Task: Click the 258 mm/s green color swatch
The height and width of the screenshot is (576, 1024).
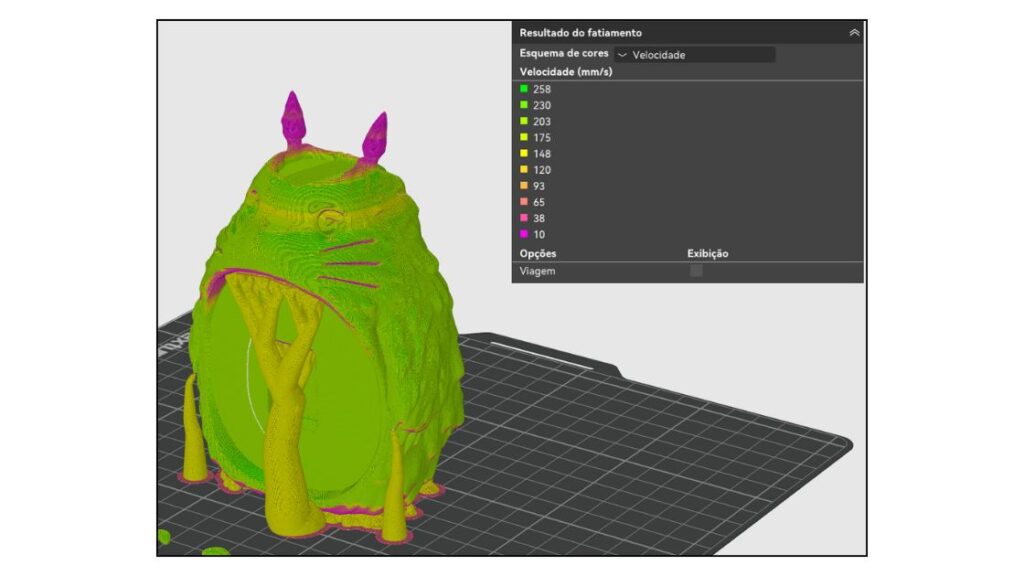Action: tap(524, 89)
